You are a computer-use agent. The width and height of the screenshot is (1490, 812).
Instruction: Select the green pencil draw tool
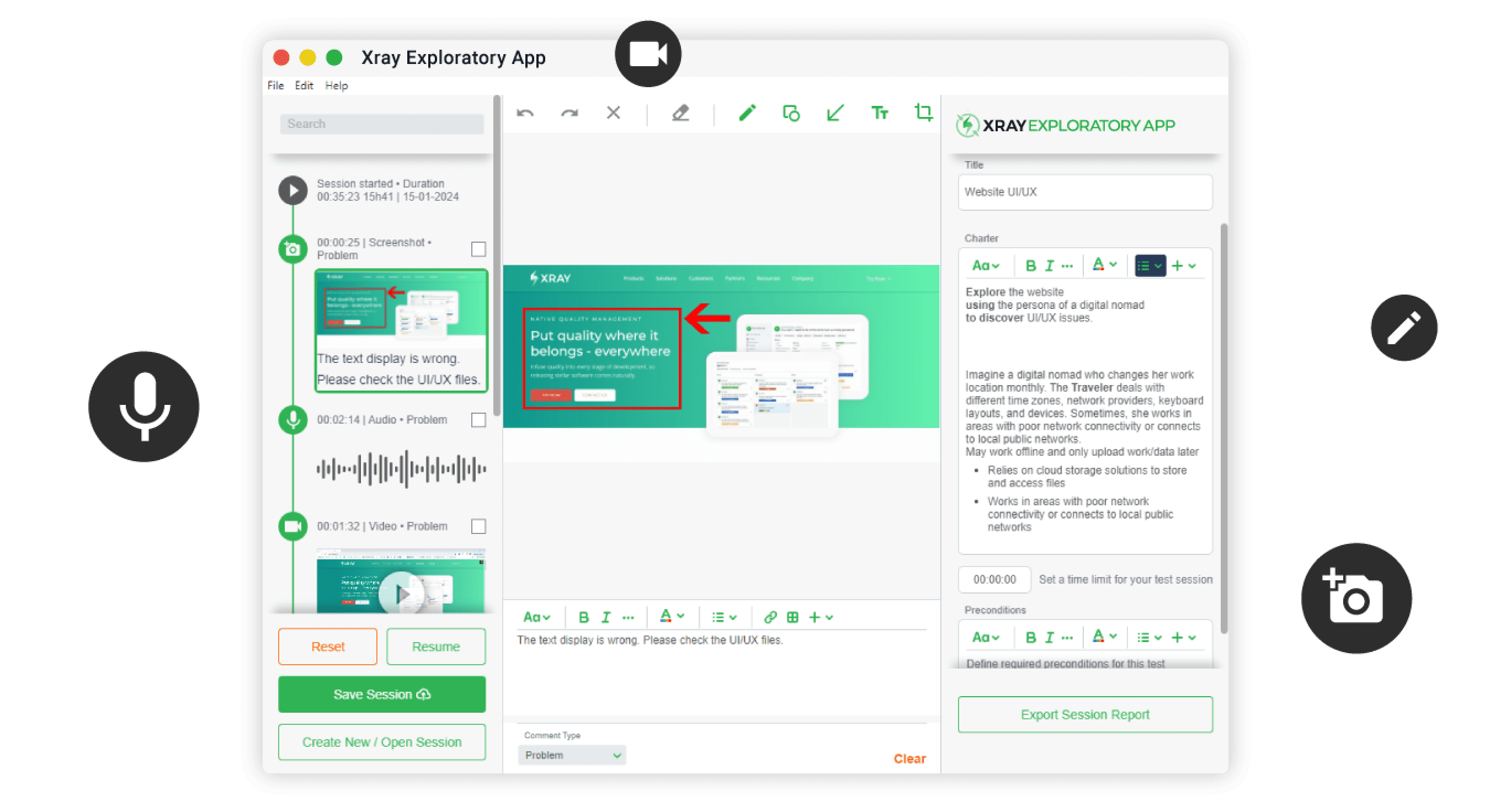(747, 112)
